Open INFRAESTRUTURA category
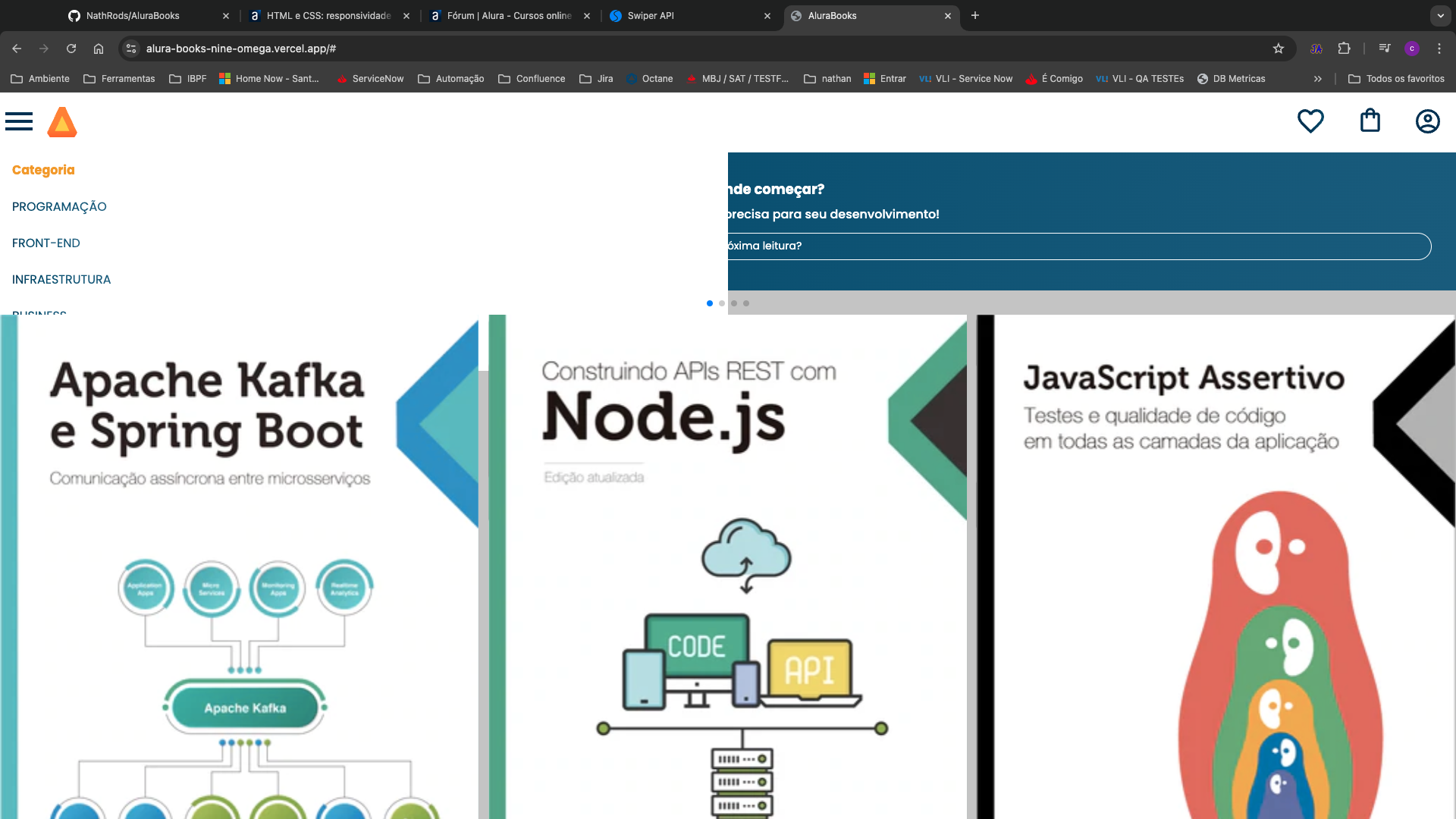1456x819 pixels. [61, 279]
